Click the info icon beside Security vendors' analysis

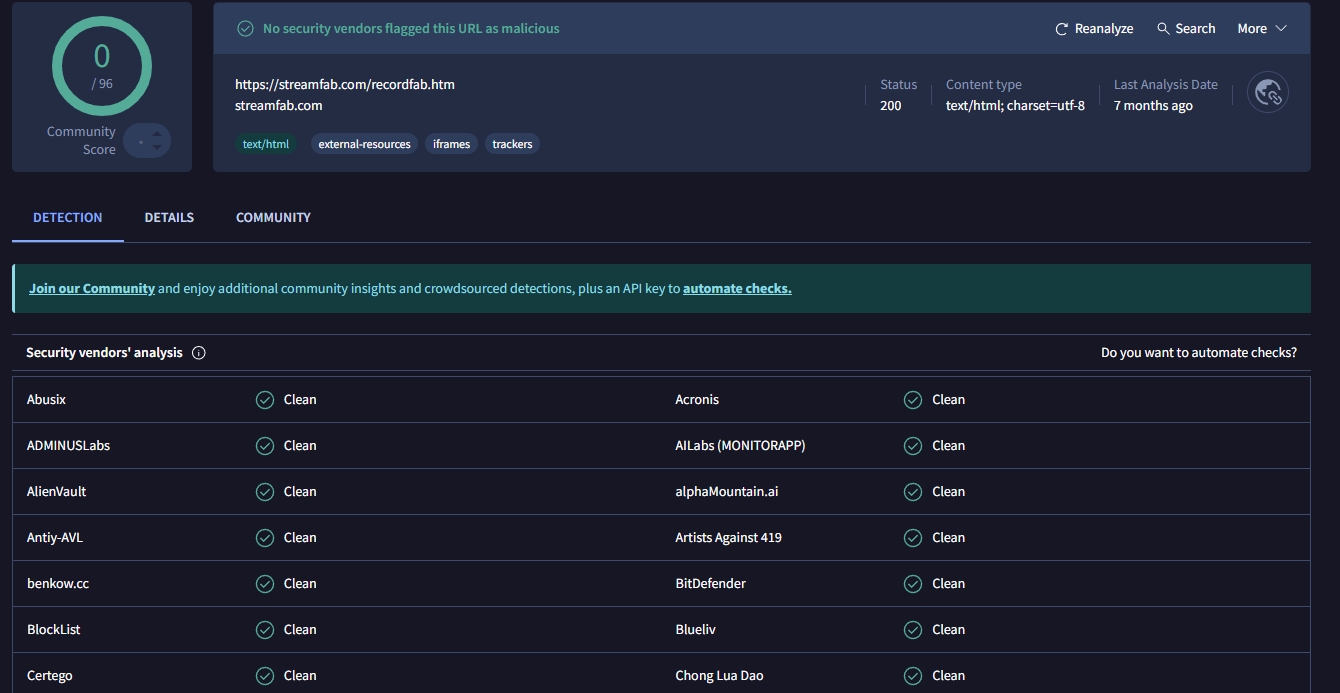point(199,353)
